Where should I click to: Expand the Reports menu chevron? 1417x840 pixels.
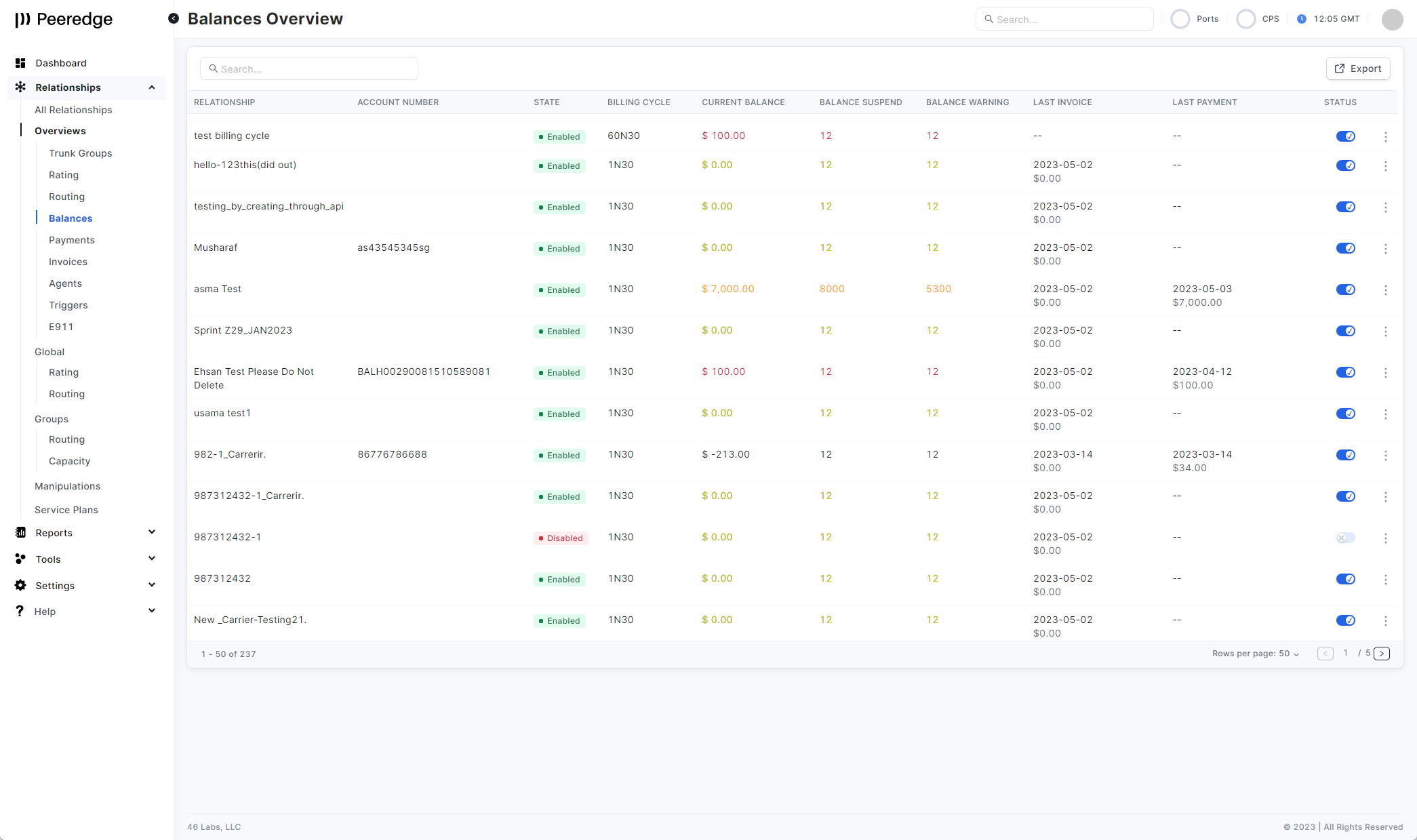pyautogui.click(x=152, y=533)
